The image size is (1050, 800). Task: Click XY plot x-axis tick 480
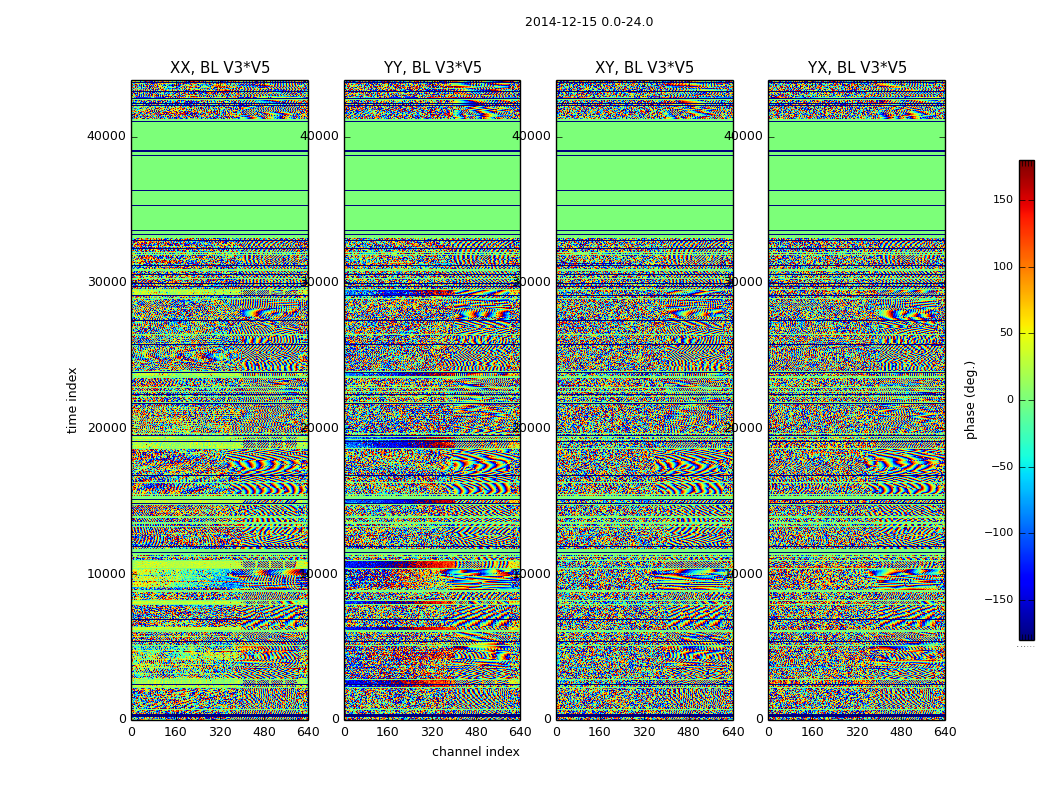tap(688, 732)
